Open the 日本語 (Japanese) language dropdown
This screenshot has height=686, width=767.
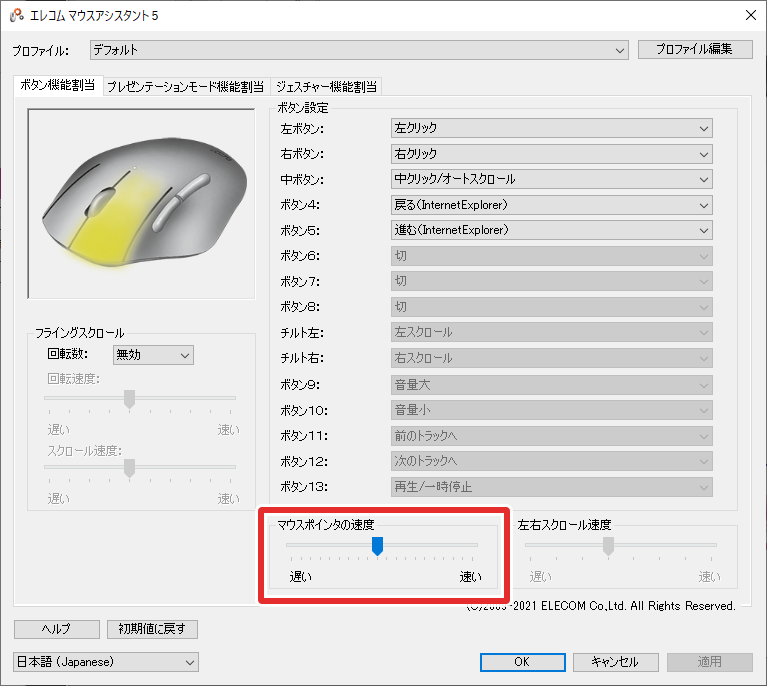pyautogui.click(x=106, y=662)
